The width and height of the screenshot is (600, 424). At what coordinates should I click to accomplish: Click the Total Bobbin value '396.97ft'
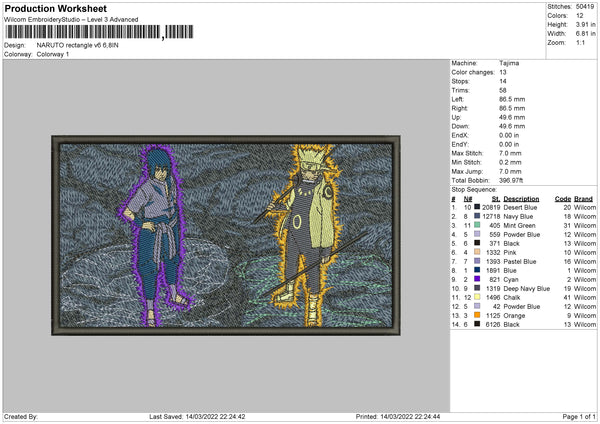(511, 180)
